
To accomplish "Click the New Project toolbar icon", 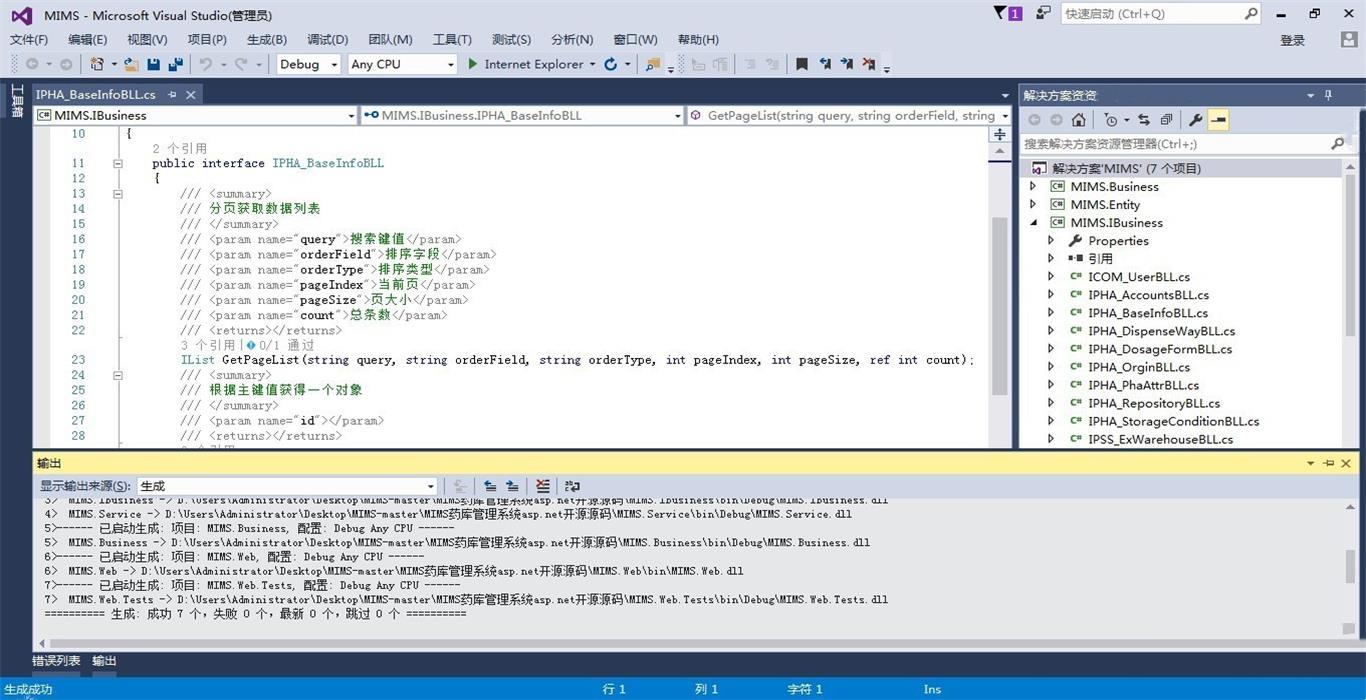I will pos(97,64).
